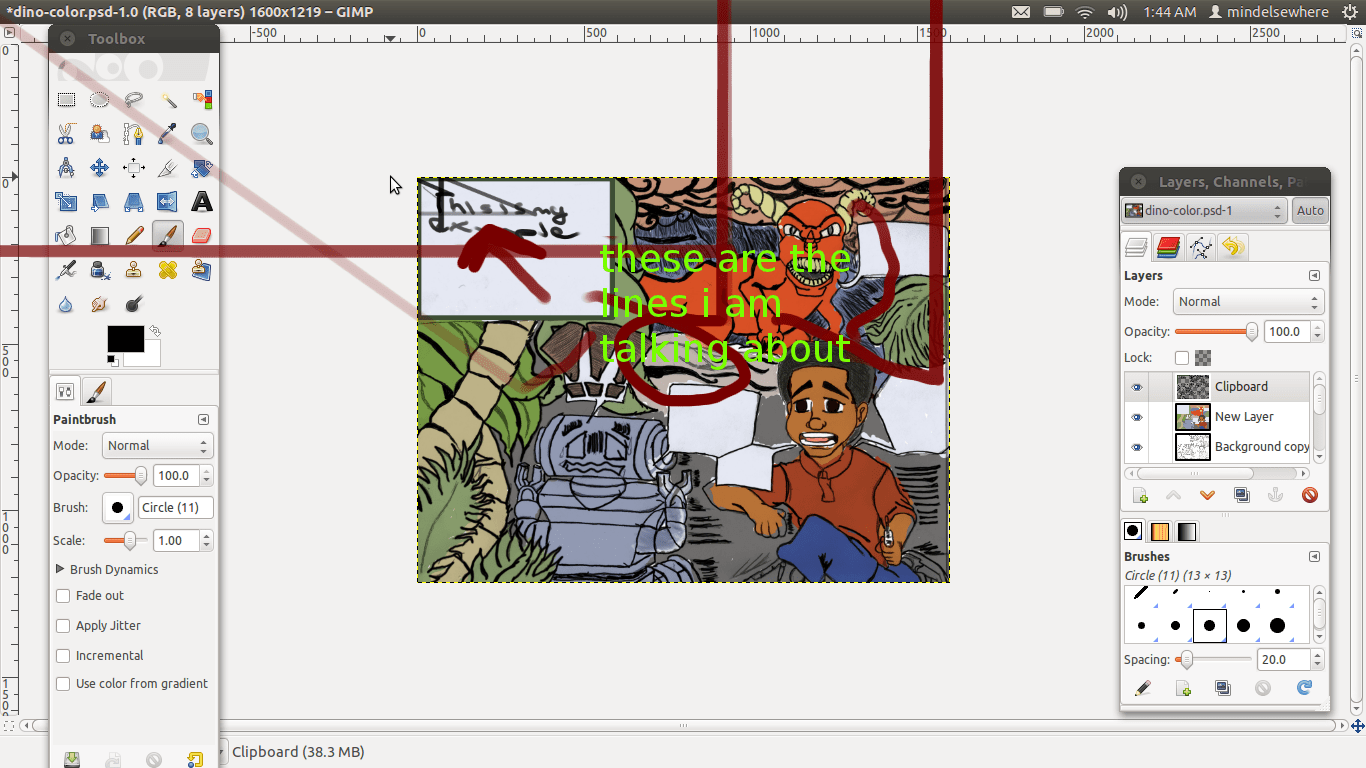Screen dimensions: 1366x768
Task: Select the Crop tool
Action: tap(168, 168)
